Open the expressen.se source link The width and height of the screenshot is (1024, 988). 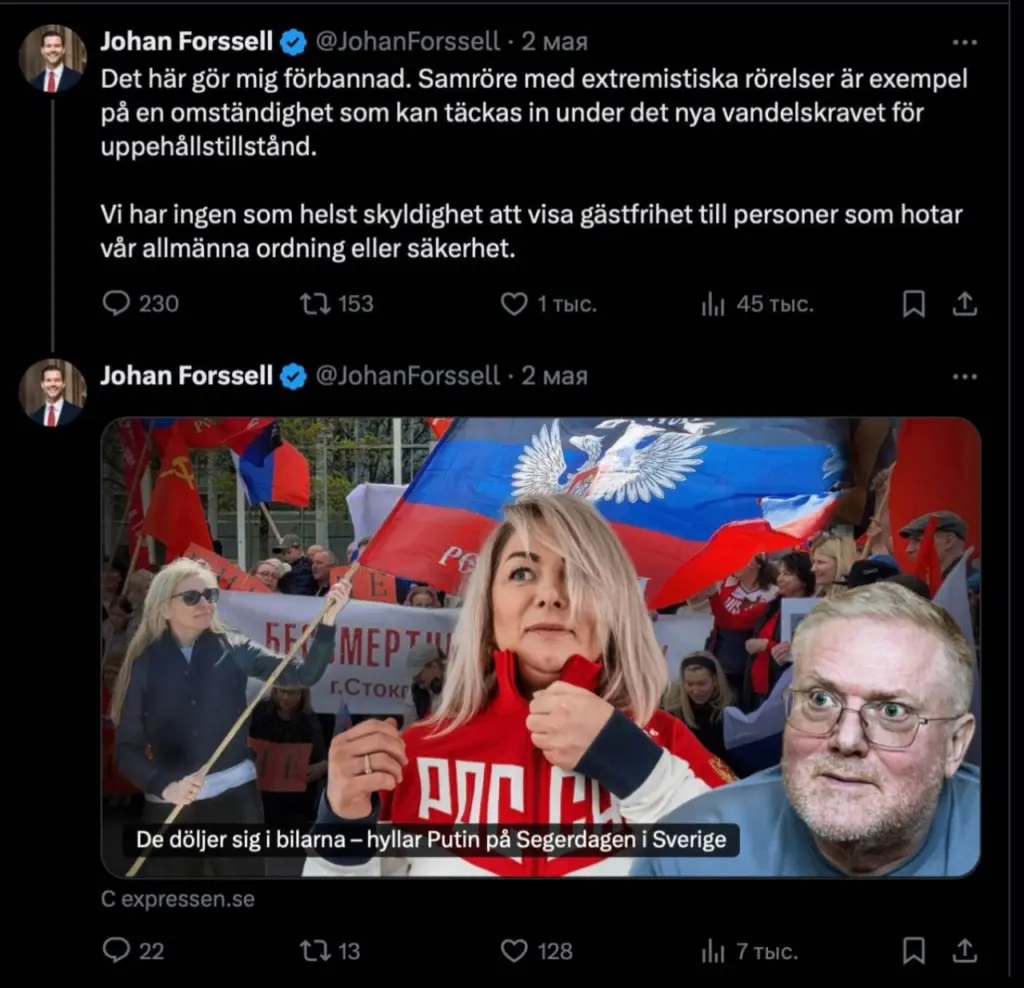point(178,899)
